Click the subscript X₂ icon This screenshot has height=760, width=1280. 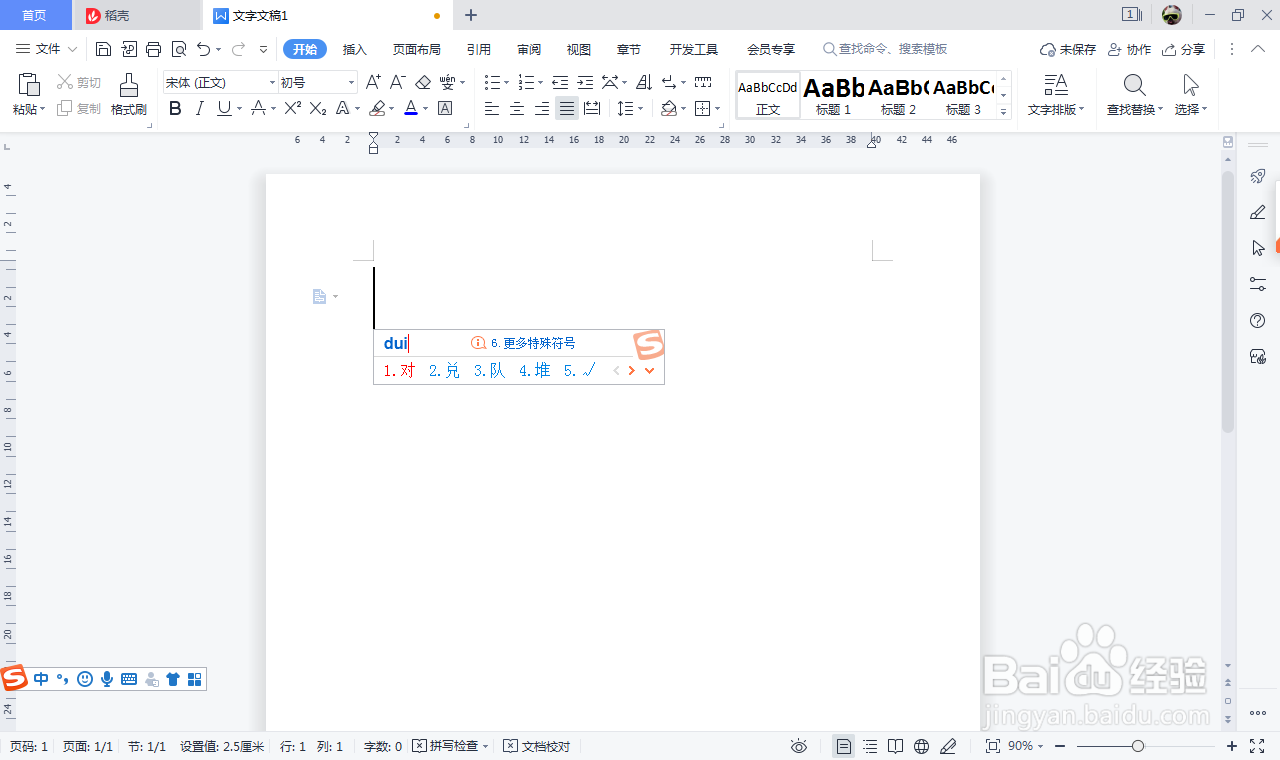coord(317,108)
